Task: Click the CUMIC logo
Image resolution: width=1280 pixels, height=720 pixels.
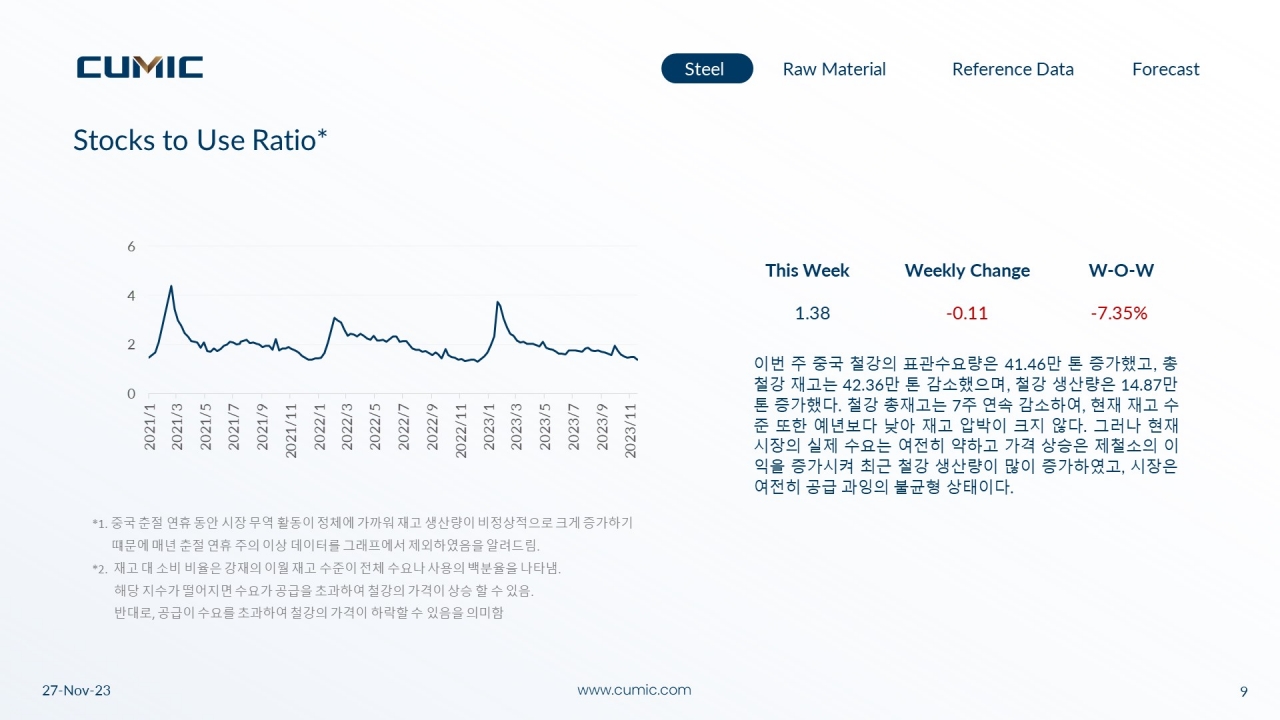Action: [x=140, y=67]
